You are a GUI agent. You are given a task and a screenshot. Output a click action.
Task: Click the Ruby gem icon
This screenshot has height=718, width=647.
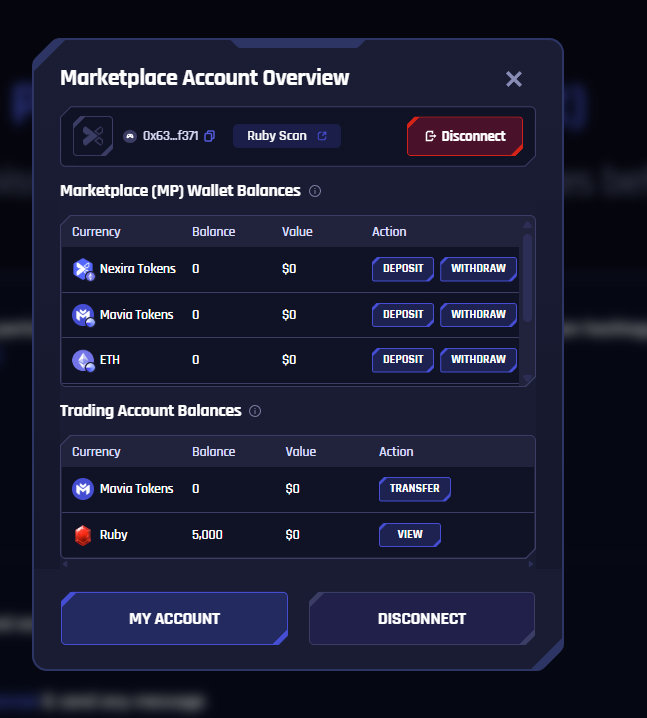click(x=83, y=535)
